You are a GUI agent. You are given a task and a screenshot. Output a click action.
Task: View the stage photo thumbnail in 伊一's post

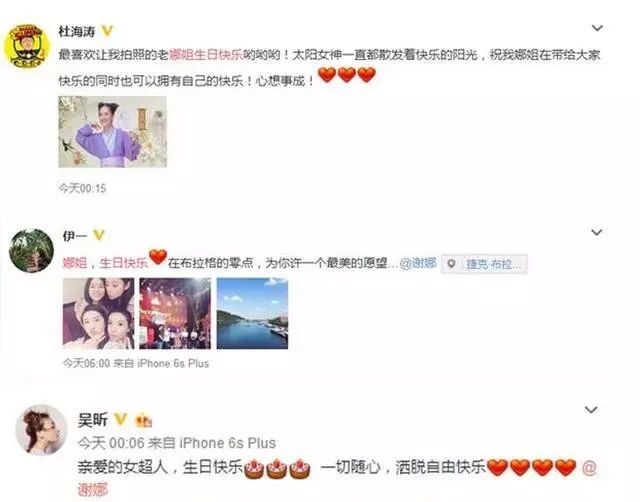click(x=175, y=313)
